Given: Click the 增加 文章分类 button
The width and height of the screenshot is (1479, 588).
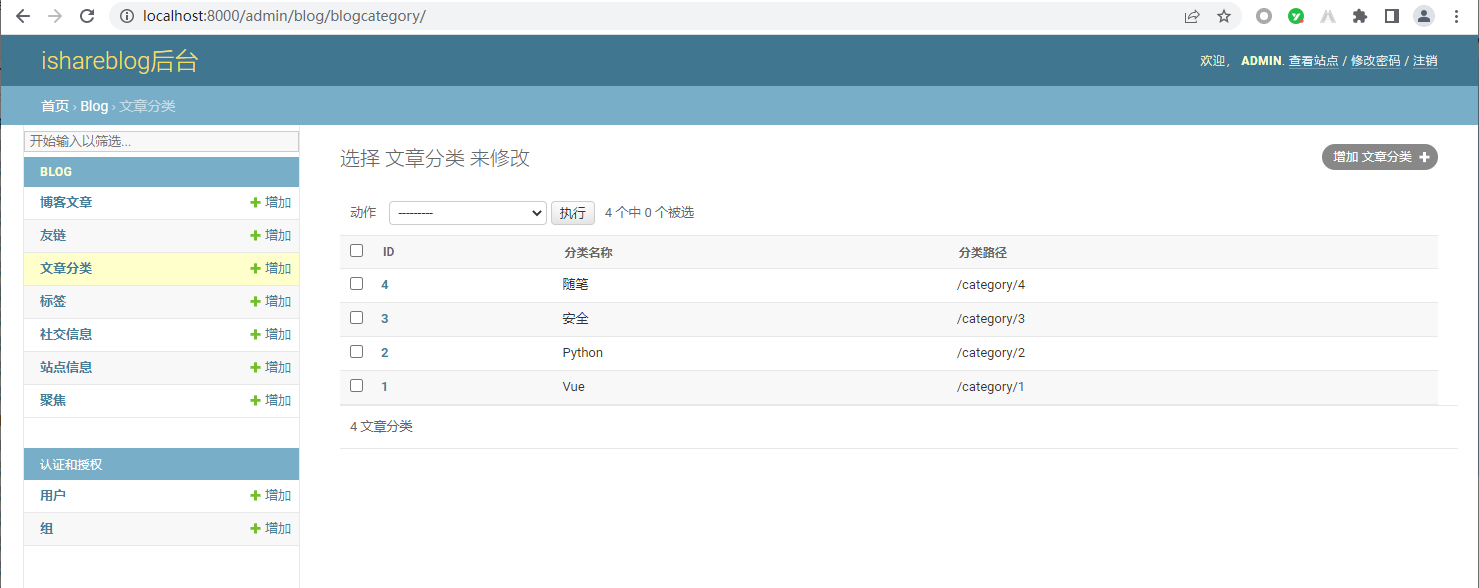Looking at the screenshot, I should (x=1379, y=157).
